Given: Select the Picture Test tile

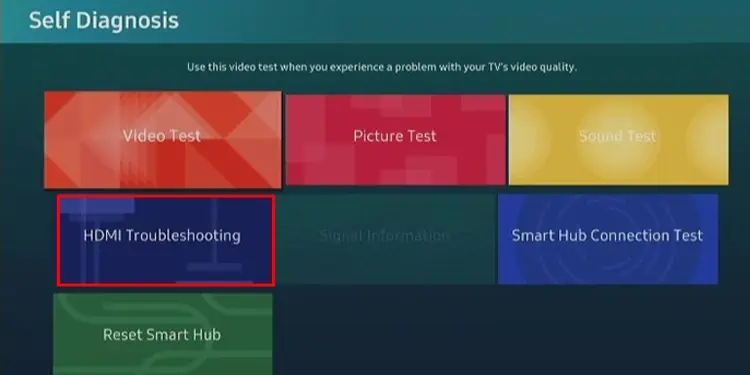Looking at the screenshot, I should (x=395, y=140).
